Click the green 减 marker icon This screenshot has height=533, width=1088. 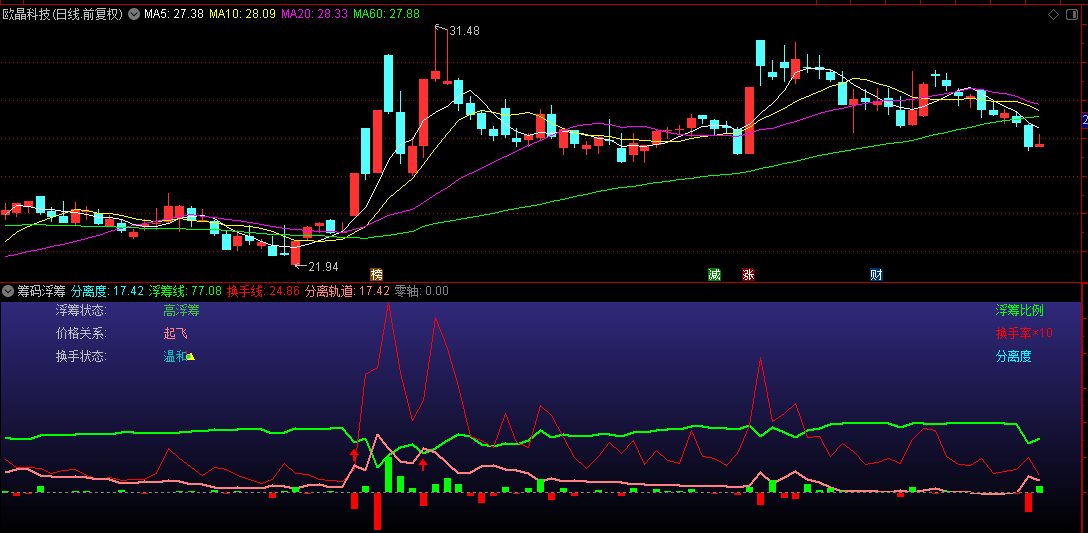[714, 274]
